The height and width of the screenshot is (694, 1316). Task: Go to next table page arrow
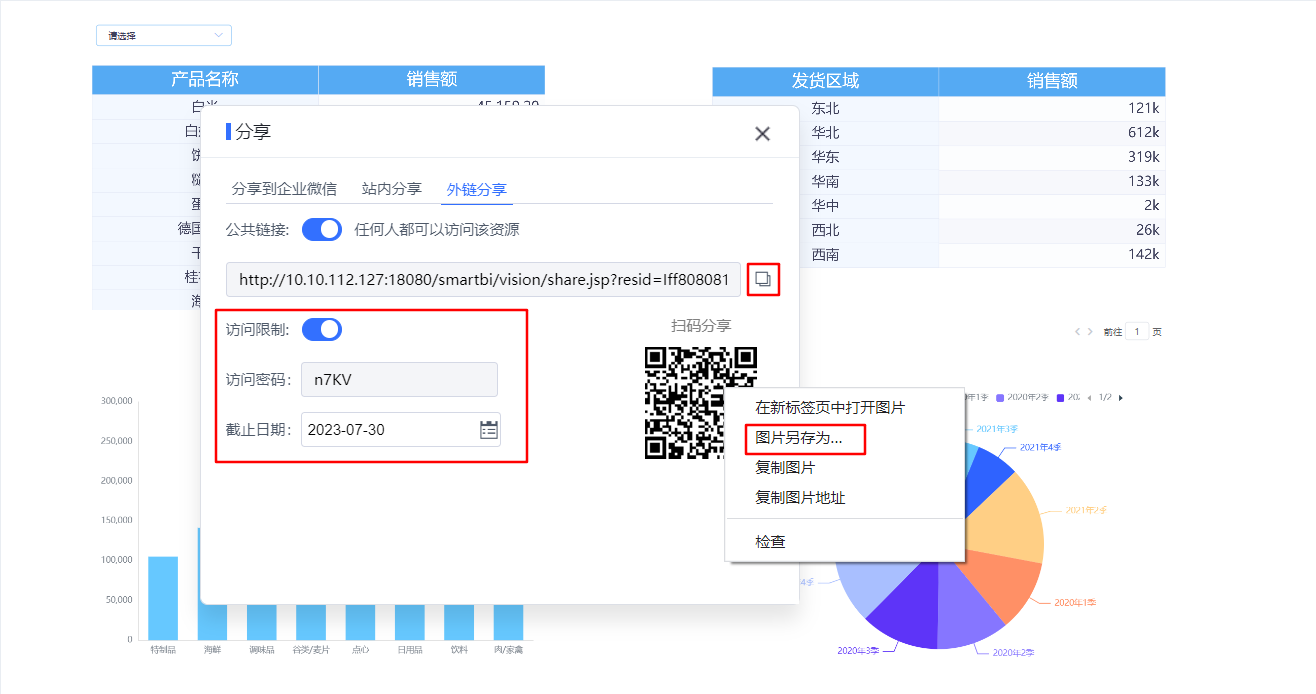(x=1090, y=331)
